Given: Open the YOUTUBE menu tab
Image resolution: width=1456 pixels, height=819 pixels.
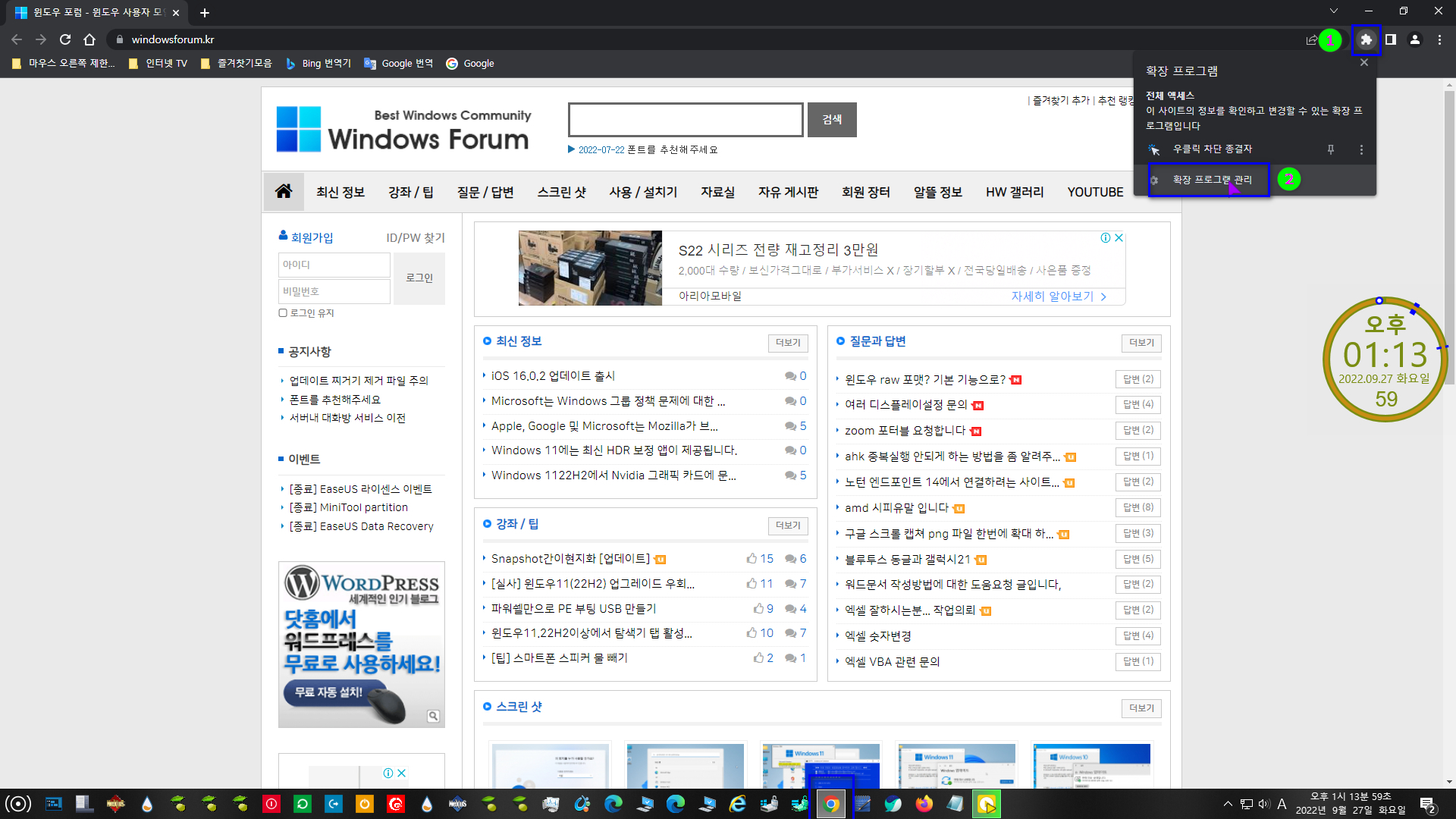Looking at the screenshot, I should click(1095, 192).
